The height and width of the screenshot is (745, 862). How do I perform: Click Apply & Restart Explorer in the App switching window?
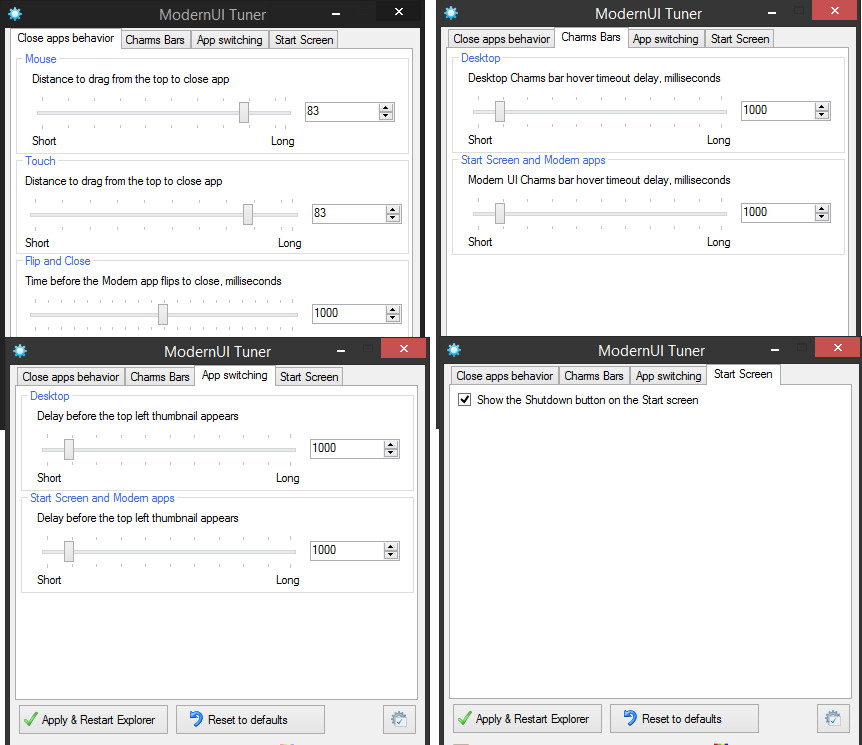[93, 719]
